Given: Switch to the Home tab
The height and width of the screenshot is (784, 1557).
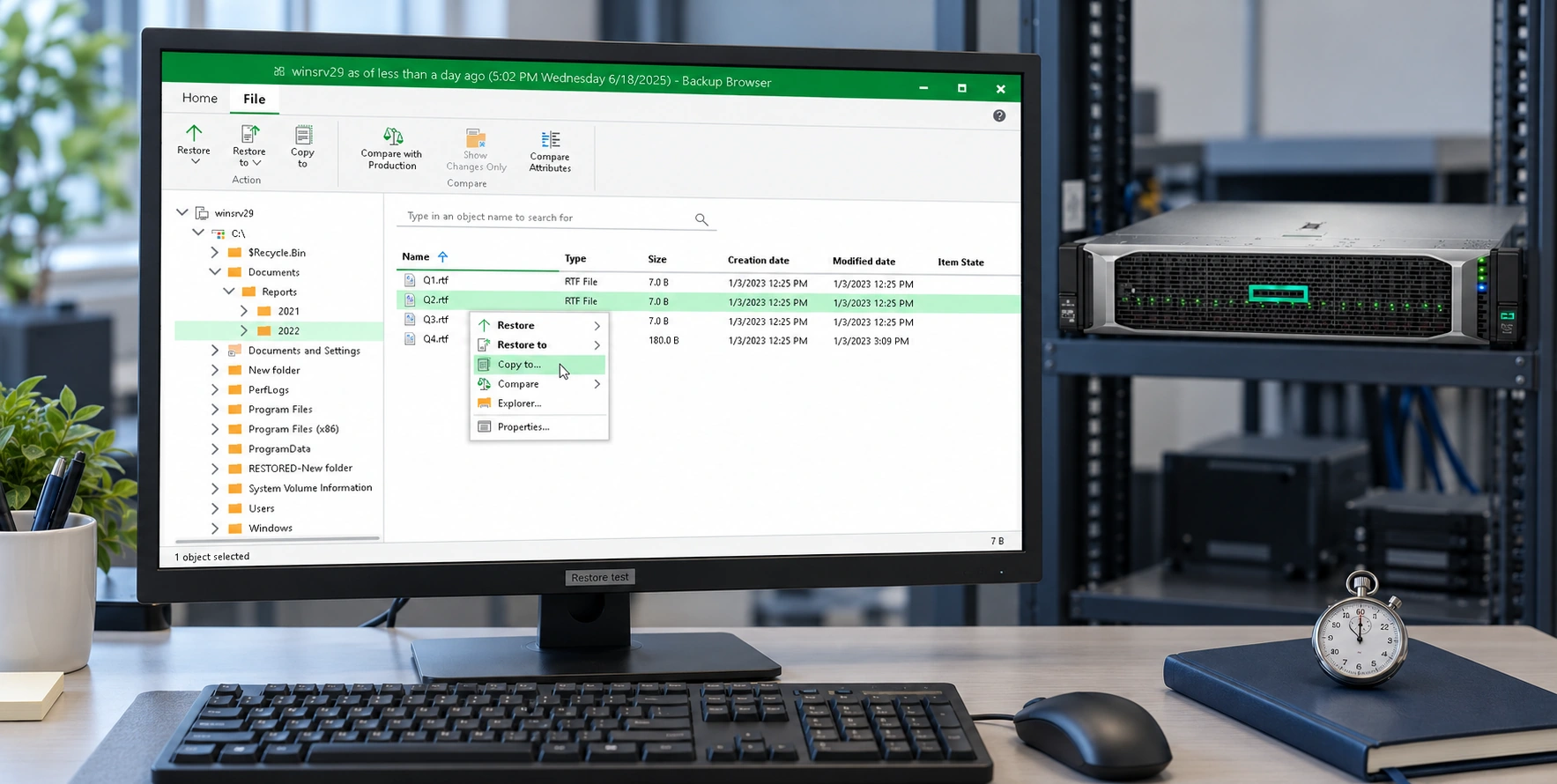Looking at the screenshot, I should 200,98.
